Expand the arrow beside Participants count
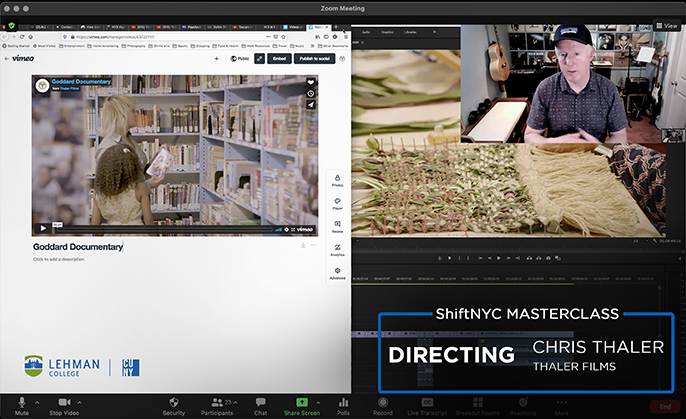The image size is (686, 419). pos(235,402)
